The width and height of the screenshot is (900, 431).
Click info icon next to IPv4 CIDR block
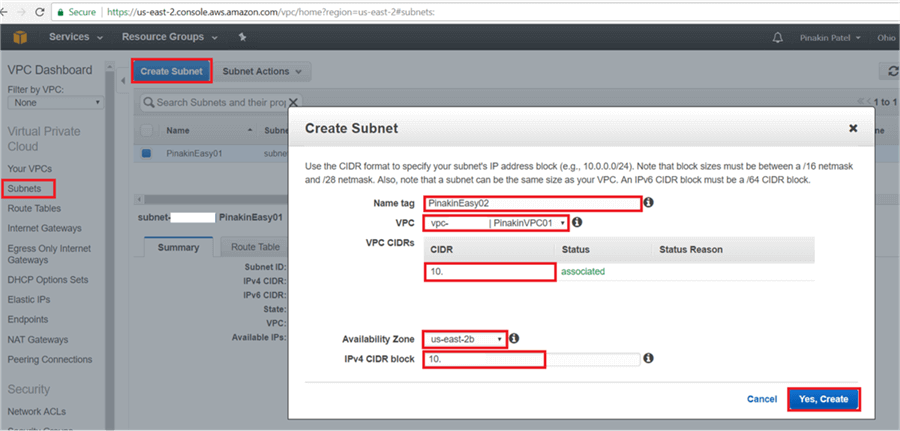click(x=649, y=358)
